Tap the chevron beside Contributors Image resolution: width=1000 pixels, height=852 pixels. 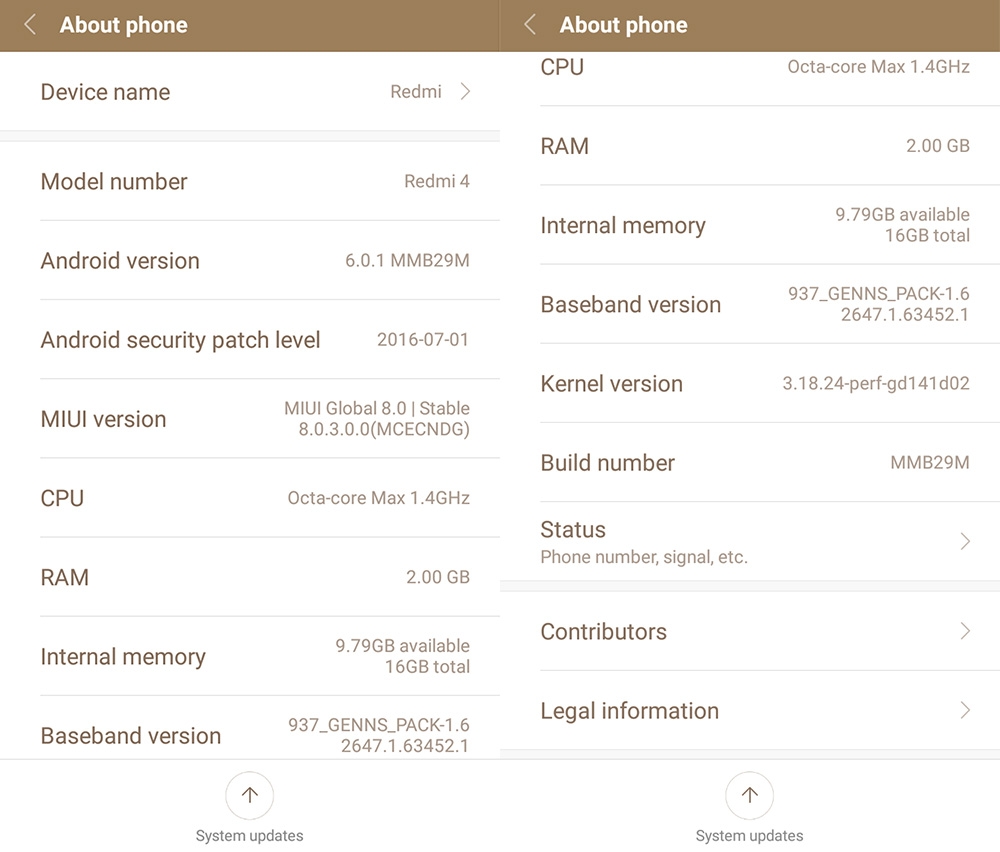(965, 631)
